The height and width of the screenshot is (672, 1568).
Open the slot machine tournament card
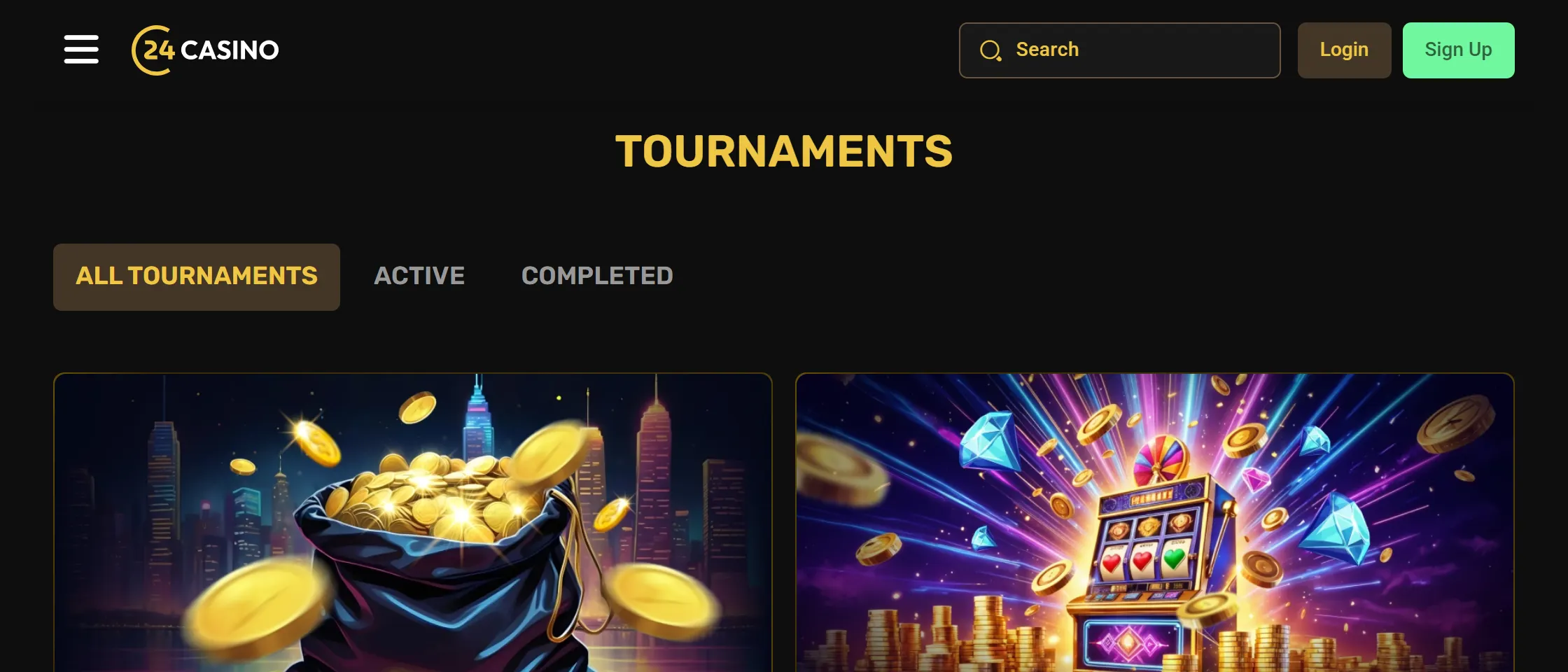tap(1154, 522)
